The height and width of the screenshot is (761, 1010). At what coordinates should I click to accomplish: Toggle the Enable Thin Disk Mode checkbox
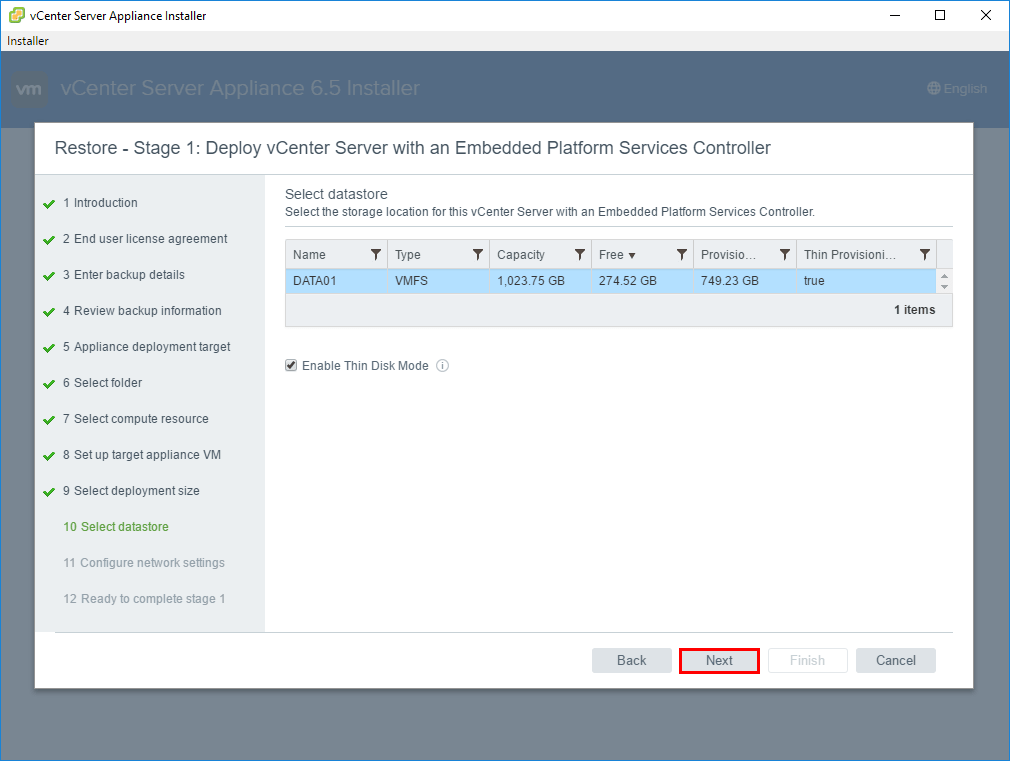(291, 366)
